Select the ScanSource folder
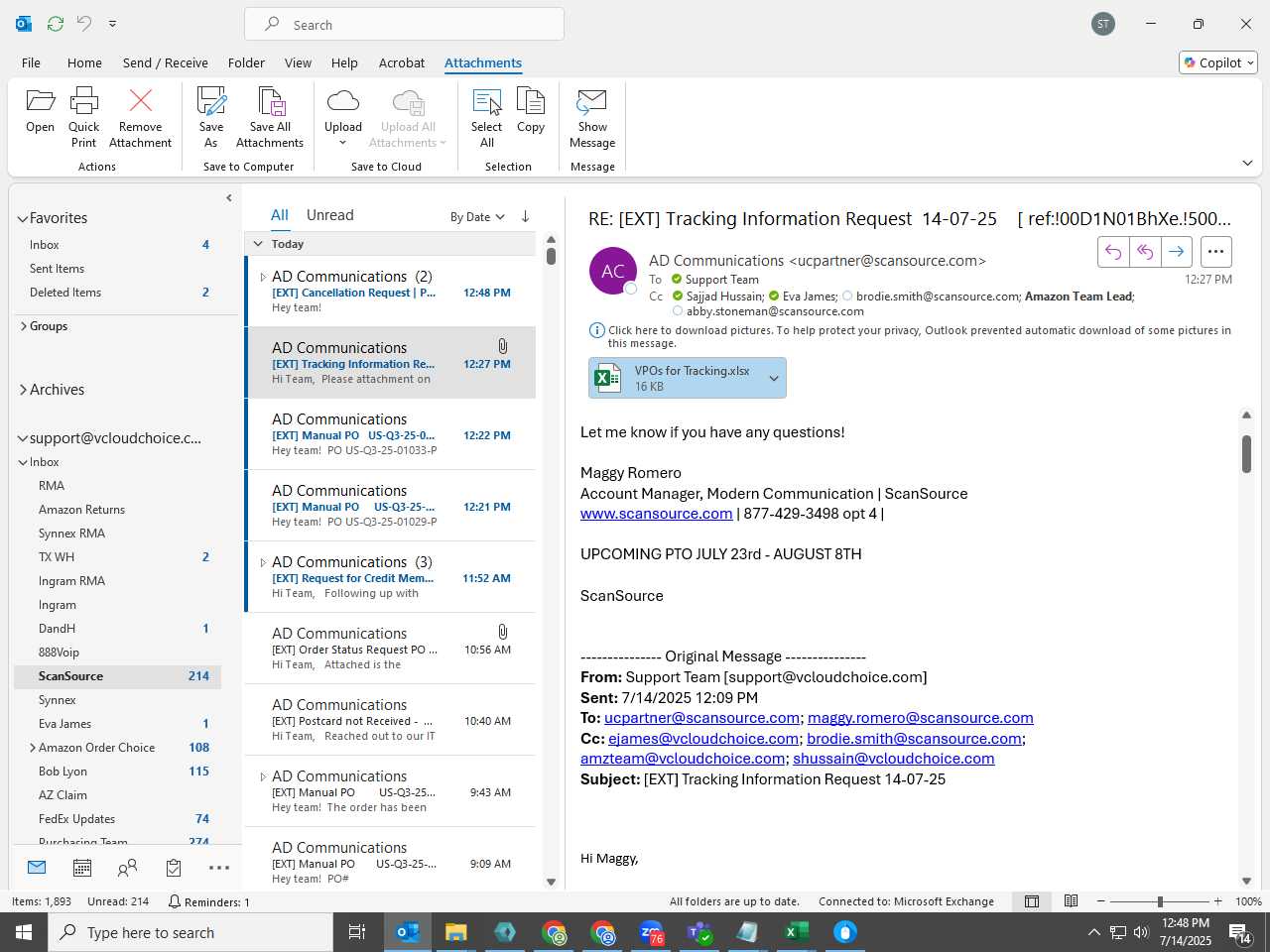The image size is (1270, 952). pyautogui.click(x=117, y=676)
